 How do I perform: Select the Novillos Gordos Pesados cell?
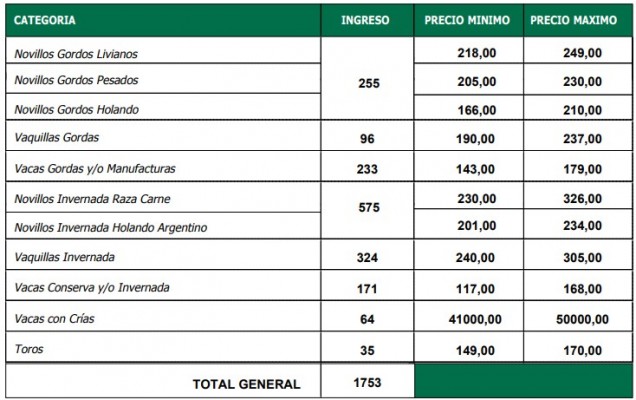(x=163, y=78)
